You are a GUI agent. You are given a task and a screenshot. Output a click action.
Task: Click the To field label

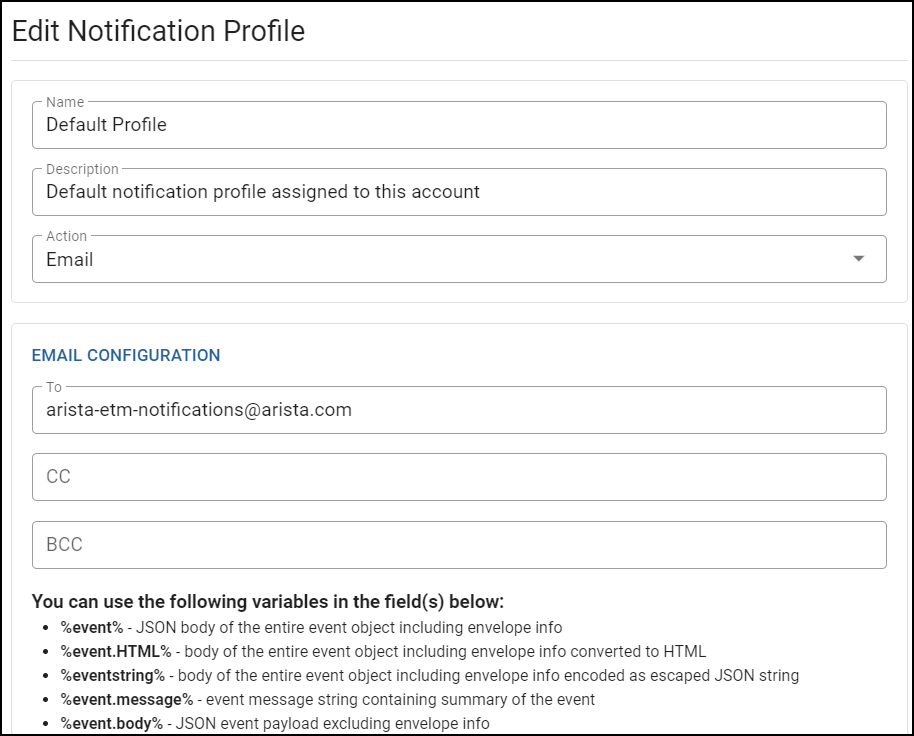pyautogui.click(x=54, y=387)
